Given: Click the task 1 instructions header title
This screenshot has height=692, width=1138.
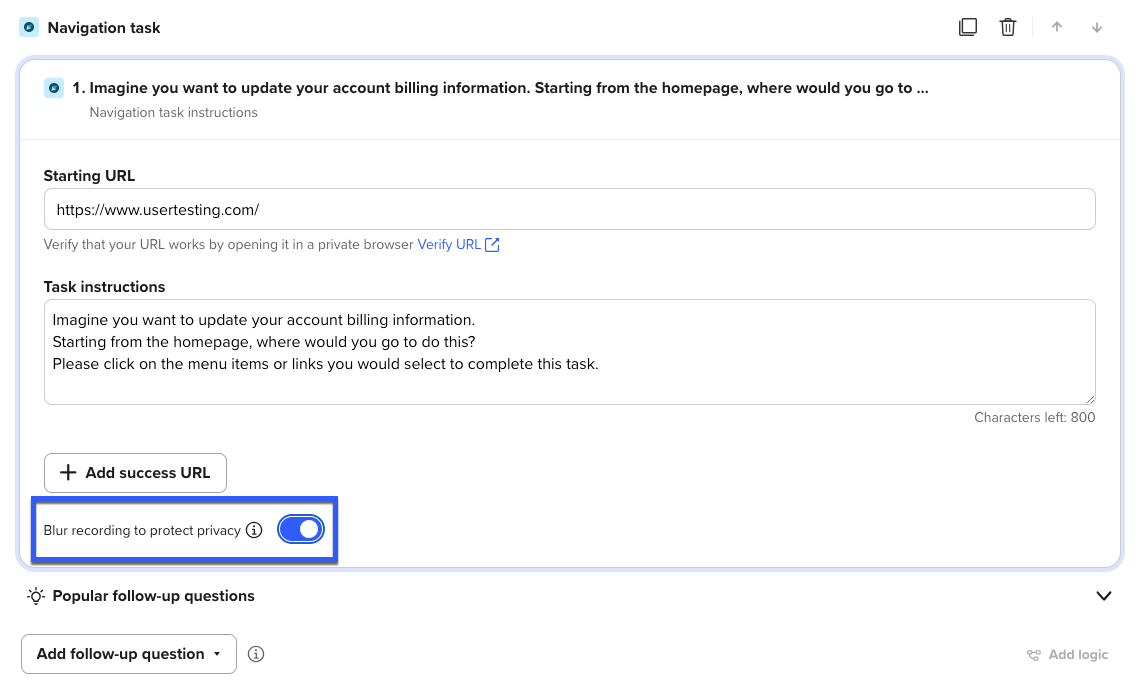Looking at the screenshot, I should pos(500,88).
